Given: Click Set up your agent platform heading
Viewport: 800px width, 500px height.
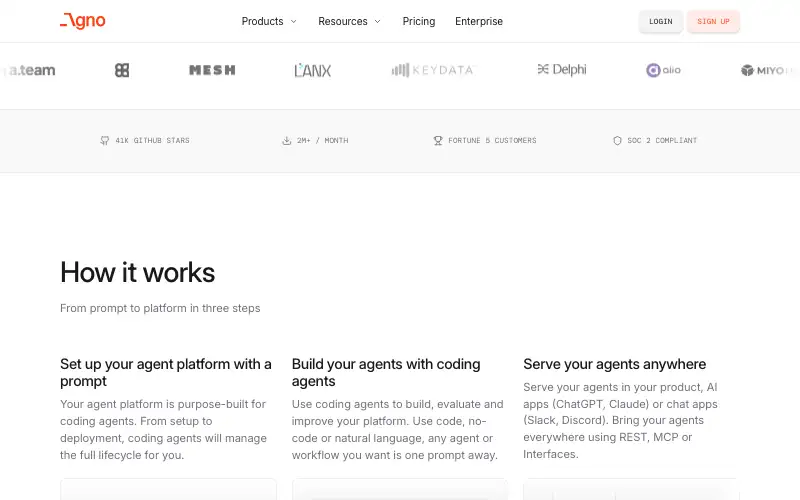Looking at the screenshot, I should pos(166,372).
